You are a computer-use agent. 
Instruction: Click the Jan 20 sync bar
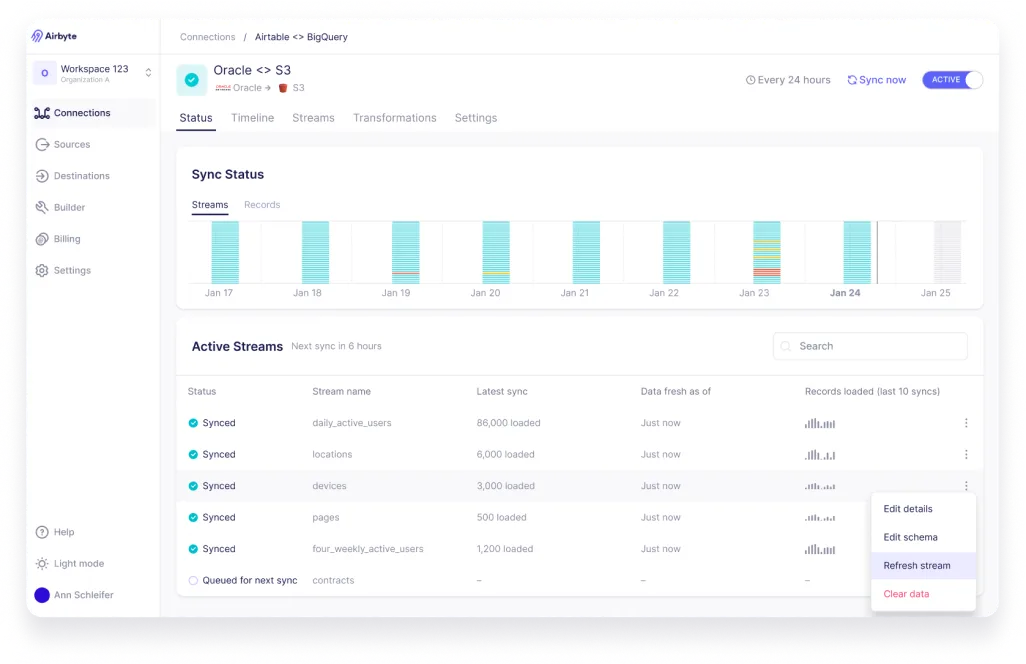point(496,252)
